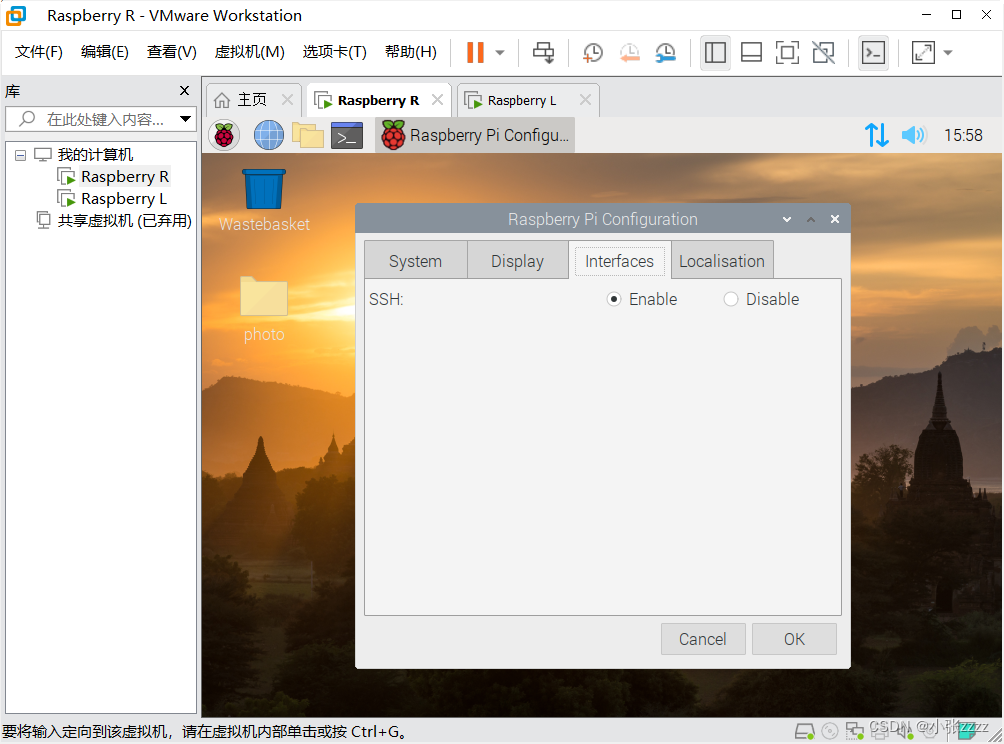
Task: Open the stretch display dropdown arrow
Action: (948, 53)
